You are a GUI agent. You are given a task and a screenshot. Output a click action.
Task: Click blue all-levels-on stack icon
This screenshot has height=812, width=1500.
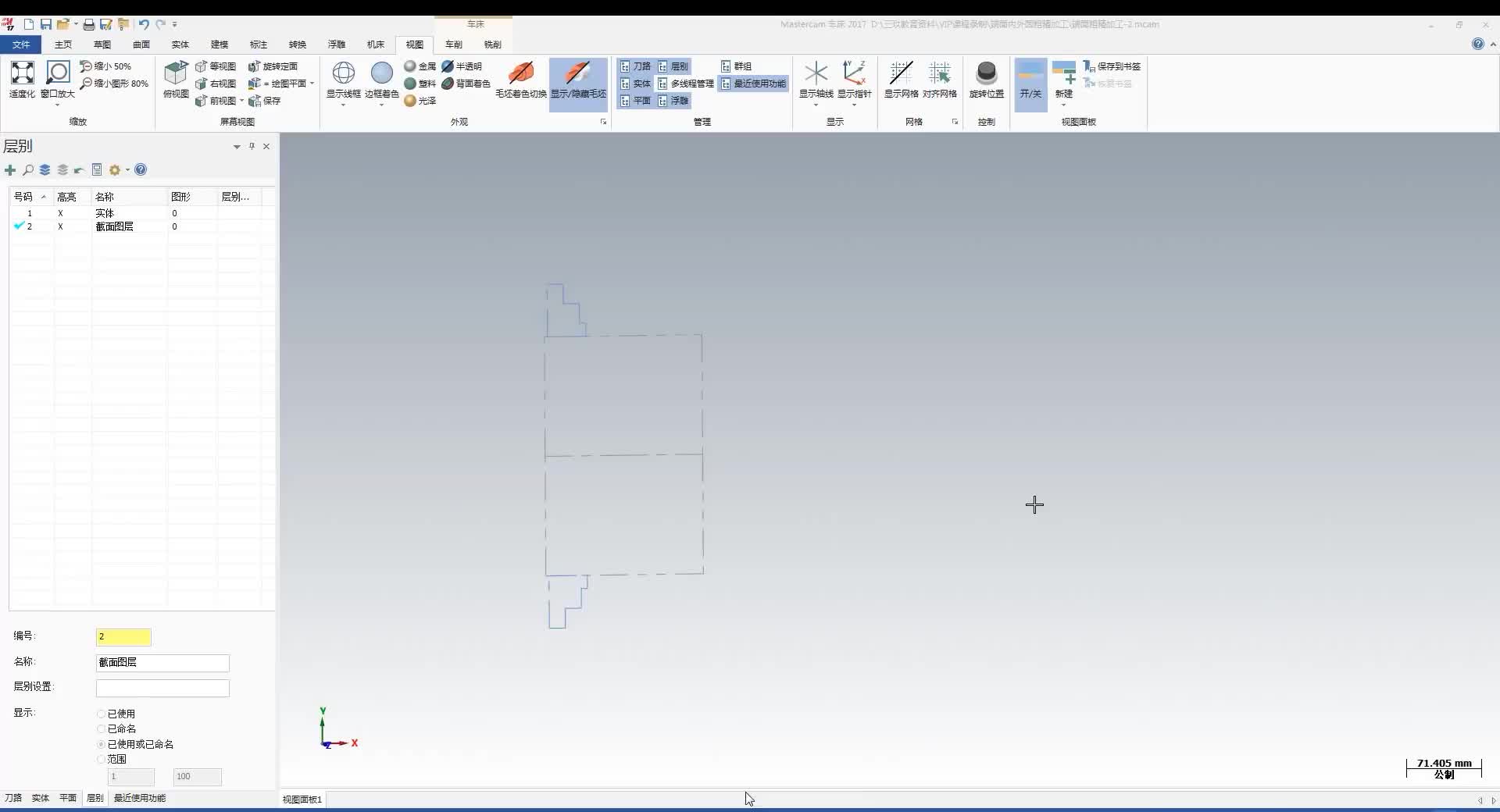(45, 169)
